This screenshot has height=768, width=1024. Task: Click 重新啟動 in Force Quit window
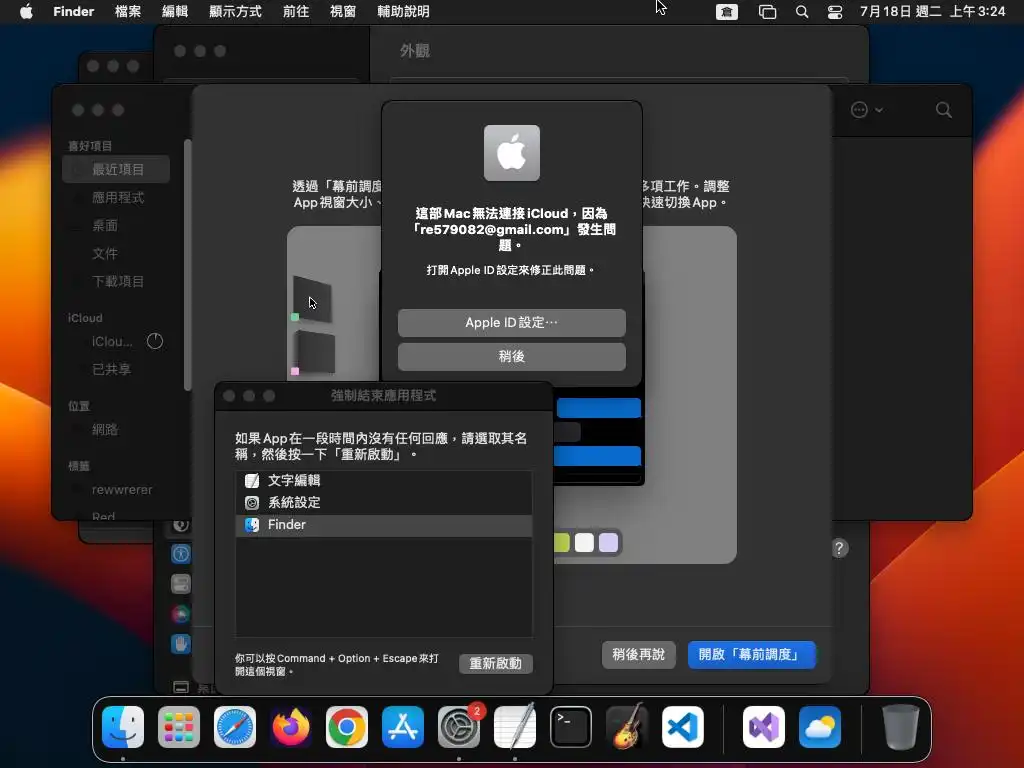[x=496, y=664]
